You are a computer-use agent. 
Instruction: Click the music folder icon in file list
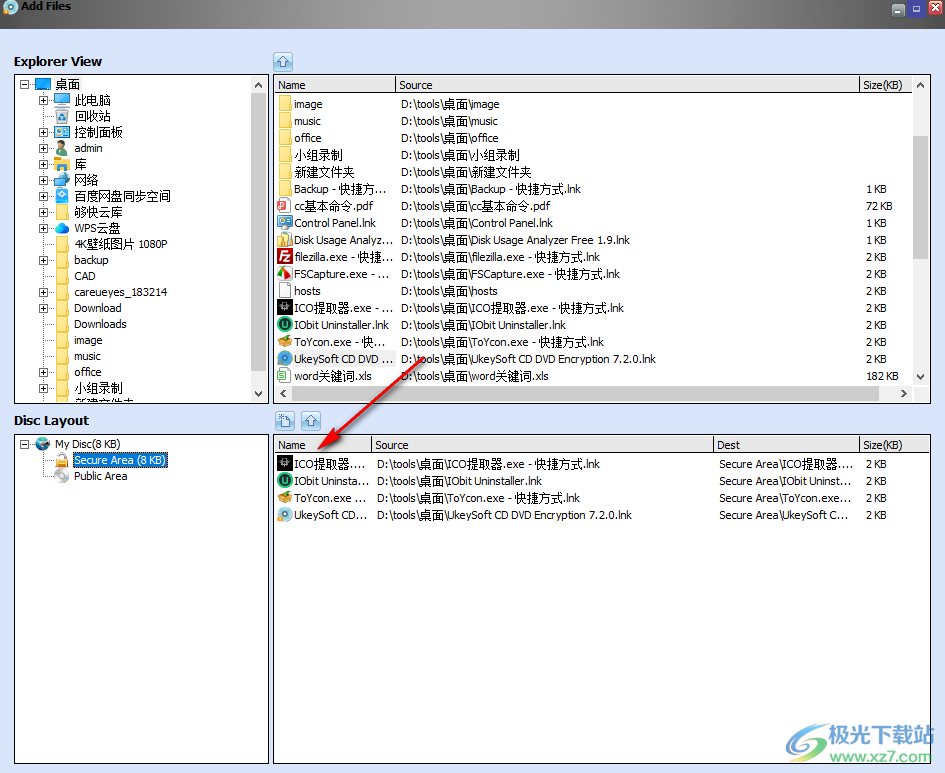[284, 121]
